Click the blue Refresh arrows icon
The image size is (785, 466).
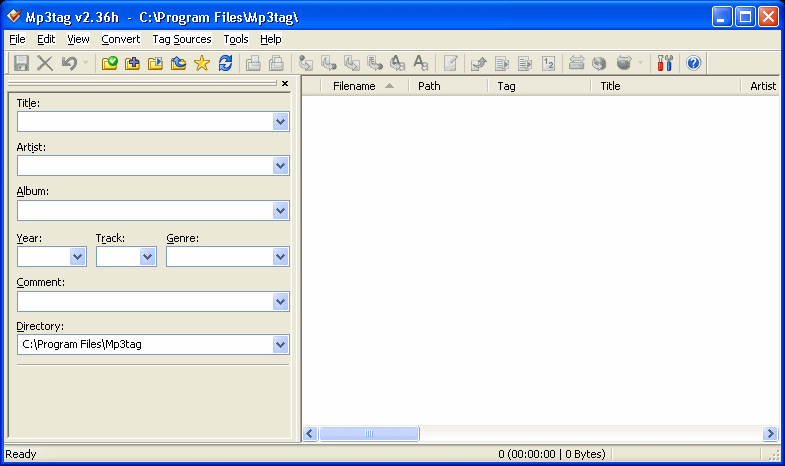point(225,63)
